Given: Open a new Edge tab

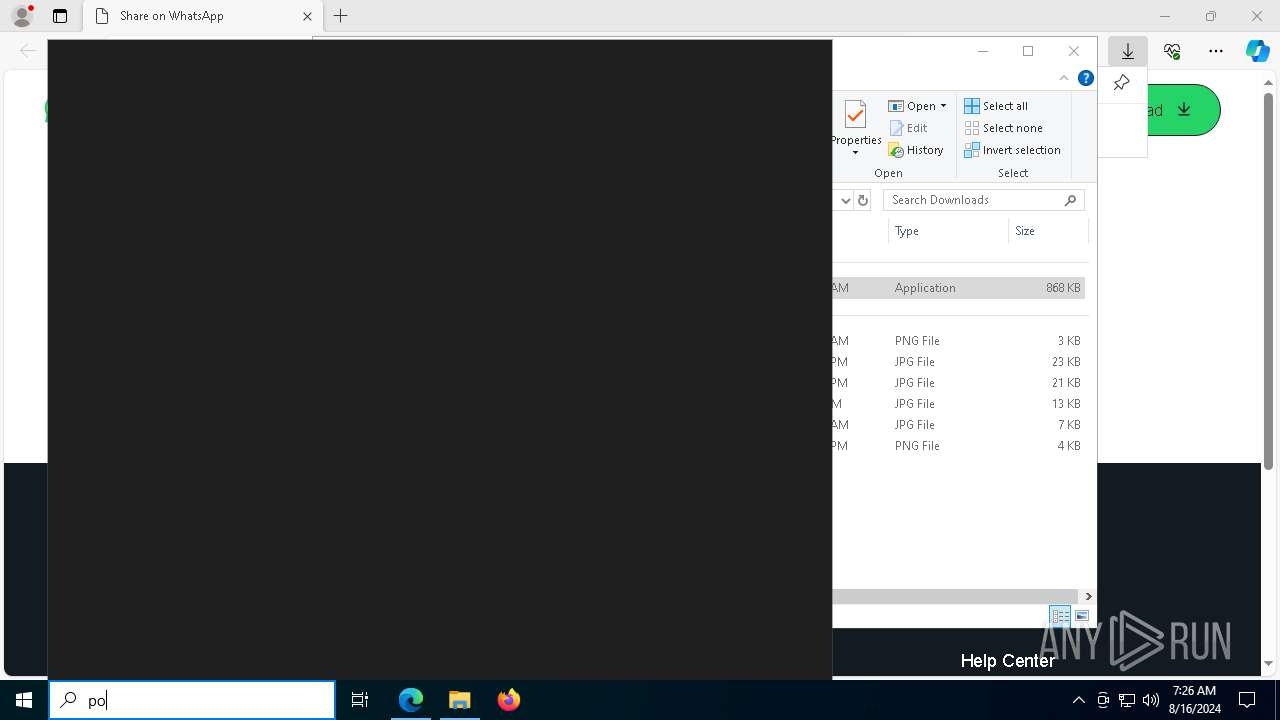Looking at the screenshot, I should click(340, 16).
